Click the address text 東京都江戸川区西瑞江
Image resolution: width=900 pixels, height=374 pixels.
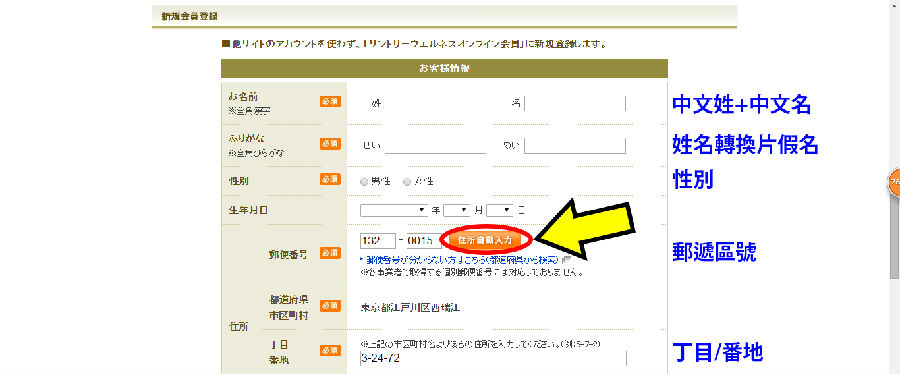411,308
